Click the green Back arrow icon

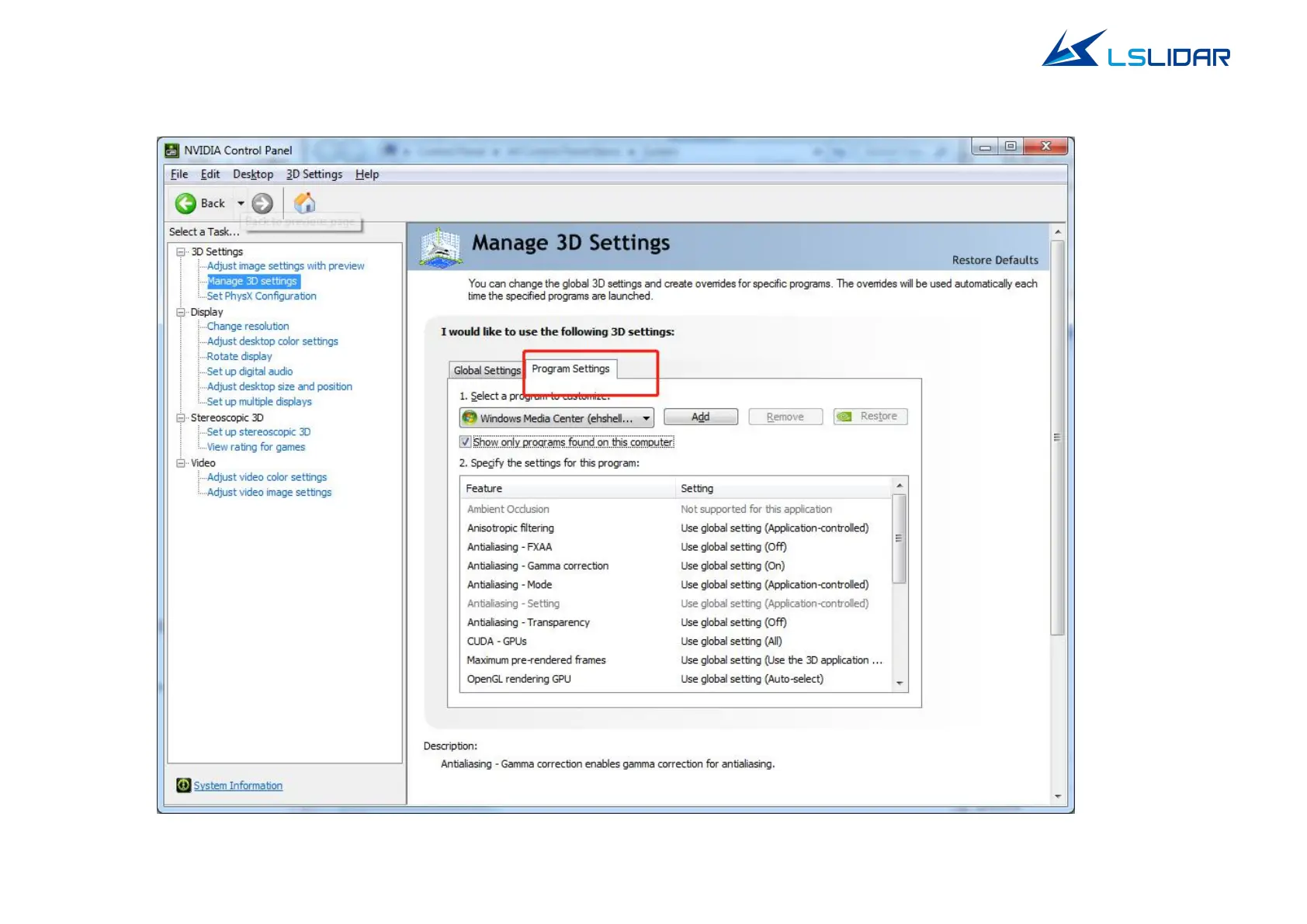[185, 203]
